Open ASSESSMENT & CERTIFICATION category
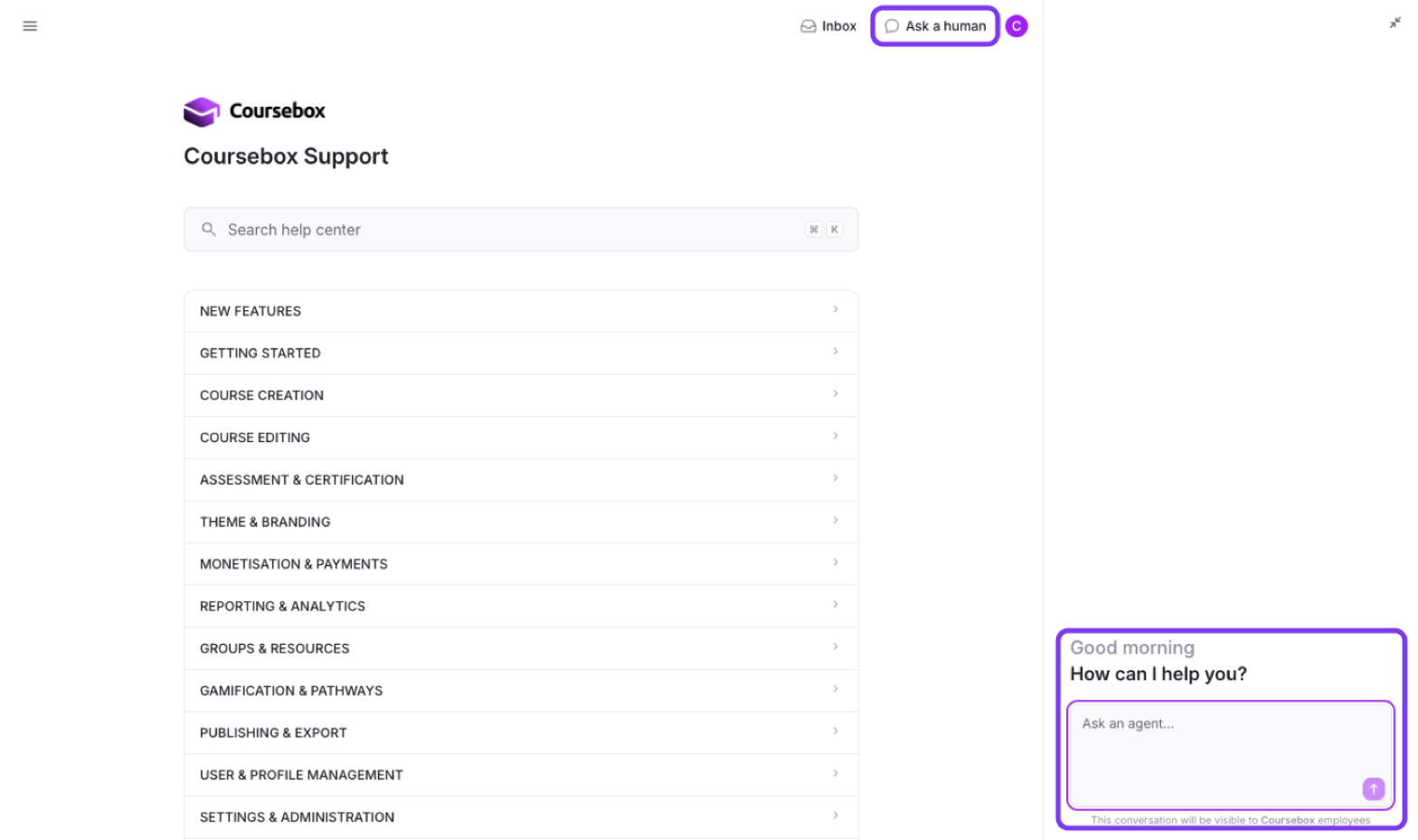This screenshot has width=1418, height=840. 521,479
